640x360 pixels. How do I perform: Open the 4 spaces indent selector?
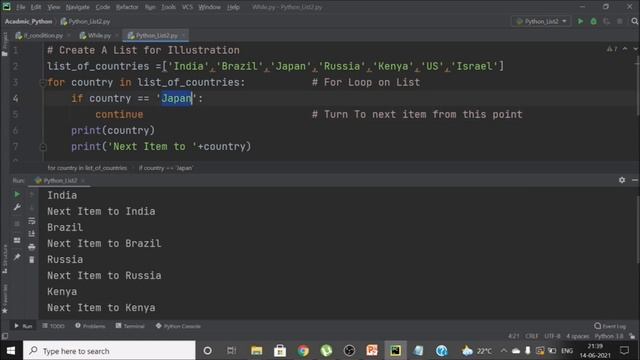tap(577, 336)
